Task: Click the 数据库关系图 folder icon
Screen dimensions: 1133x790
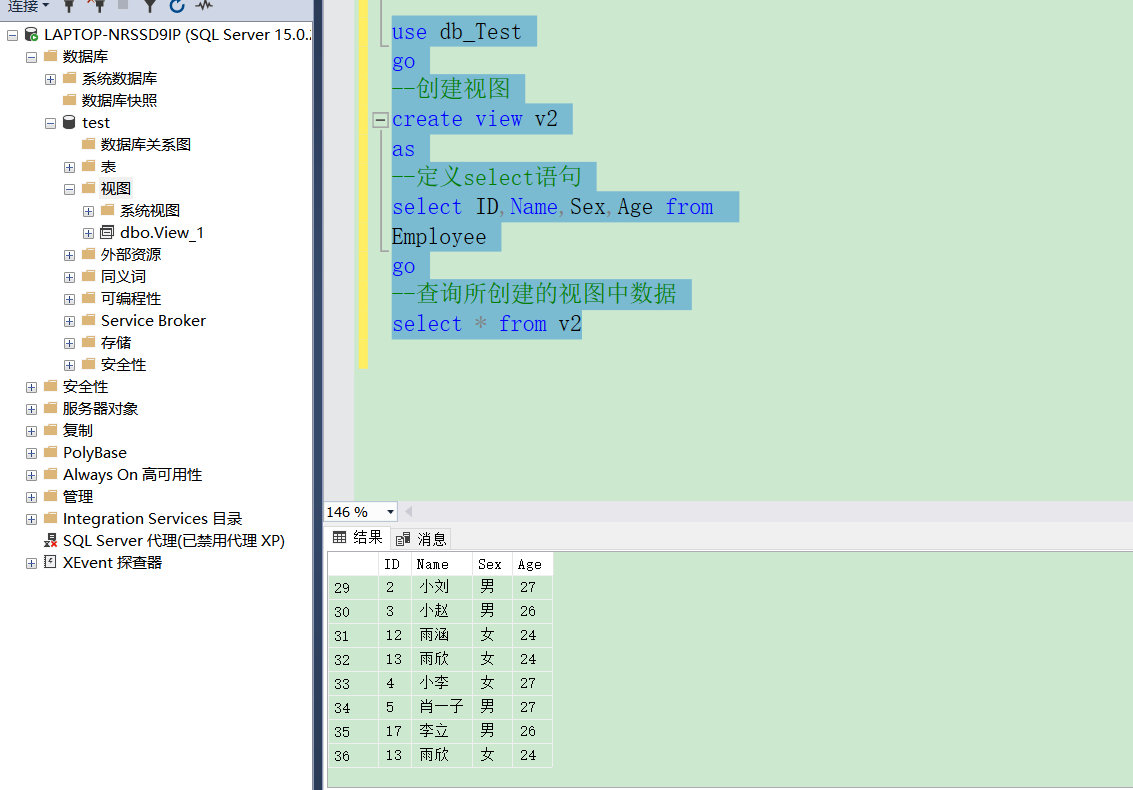Action: [x=88, y=143]
